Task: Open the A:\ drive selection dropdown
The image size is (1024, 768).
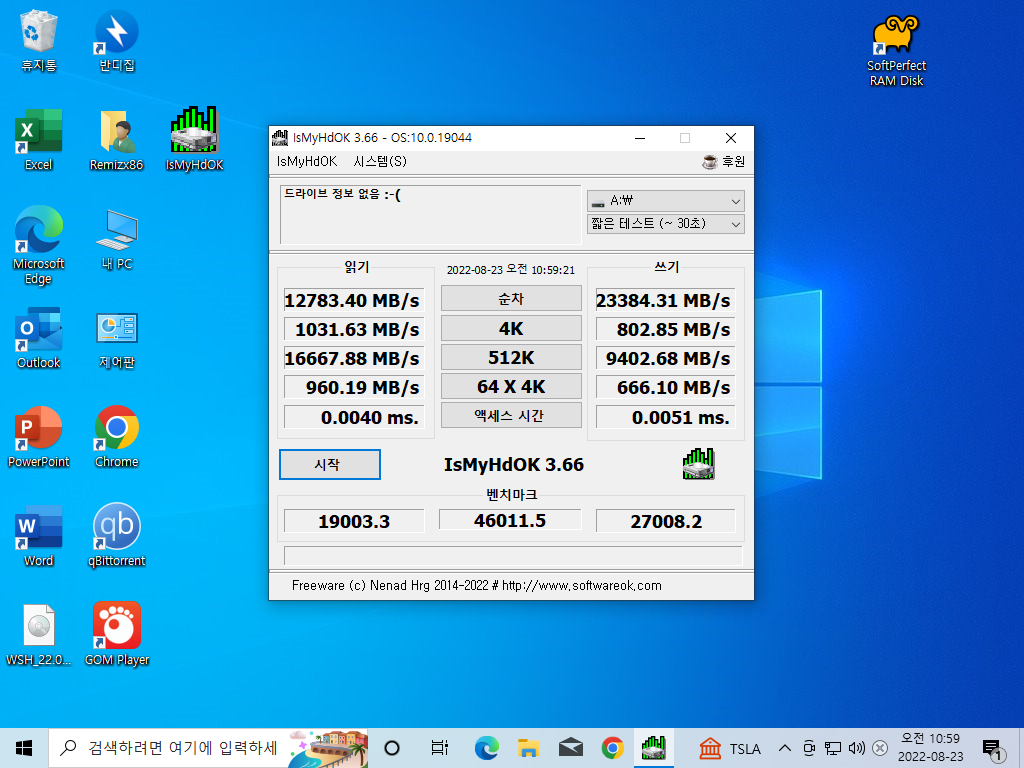Action: click(665, 200)
